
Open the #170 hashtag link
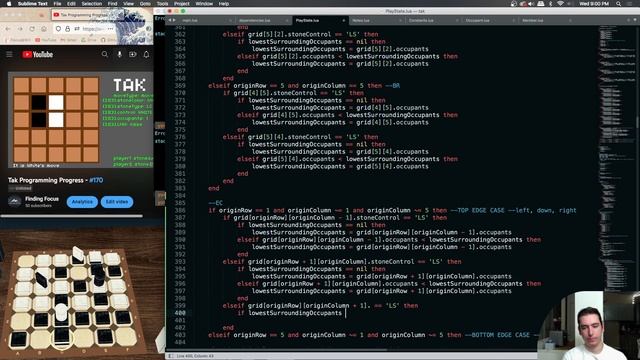click(96, 180)
